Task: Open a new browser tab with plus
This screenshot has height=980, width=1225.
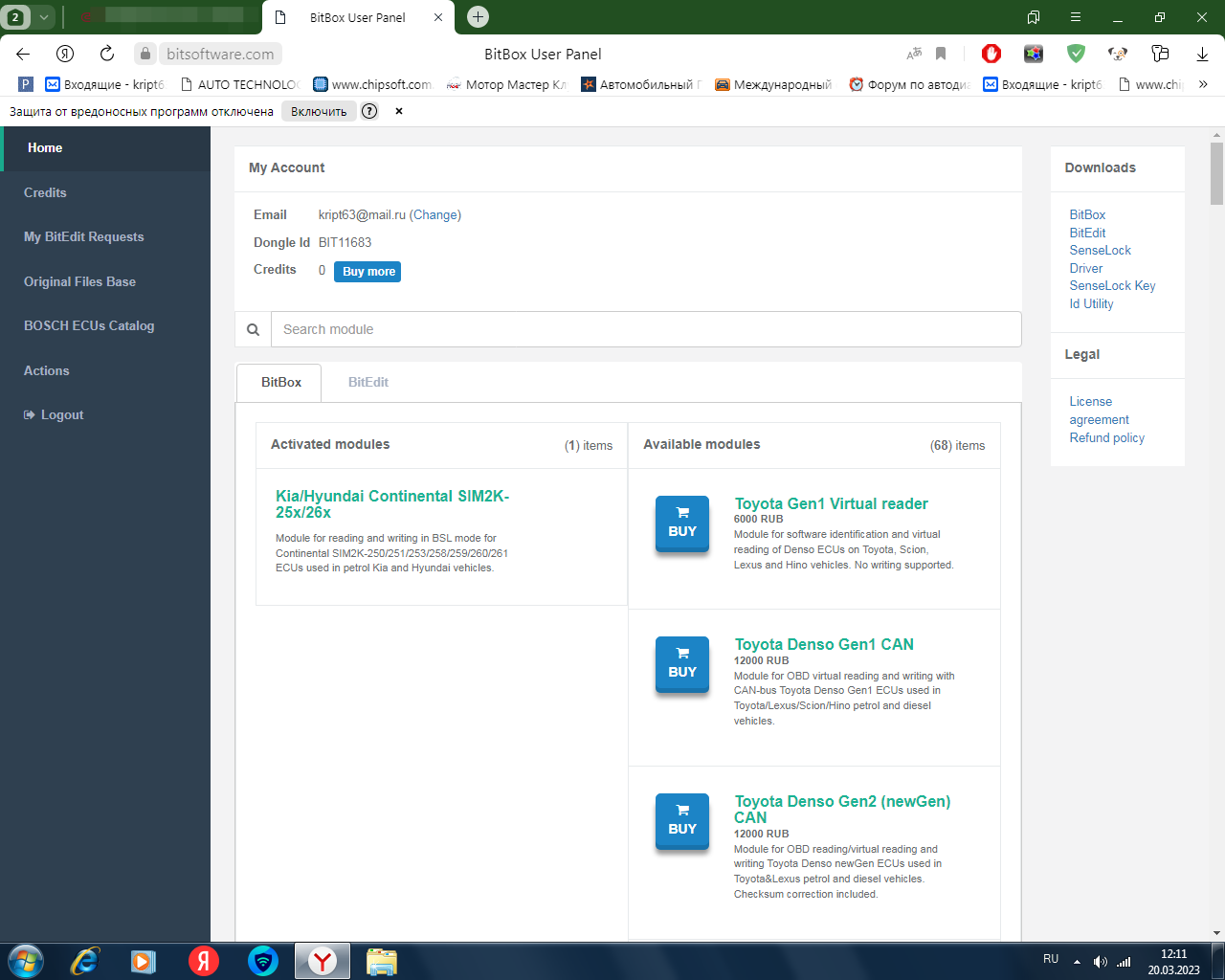Action: point(478,17)
